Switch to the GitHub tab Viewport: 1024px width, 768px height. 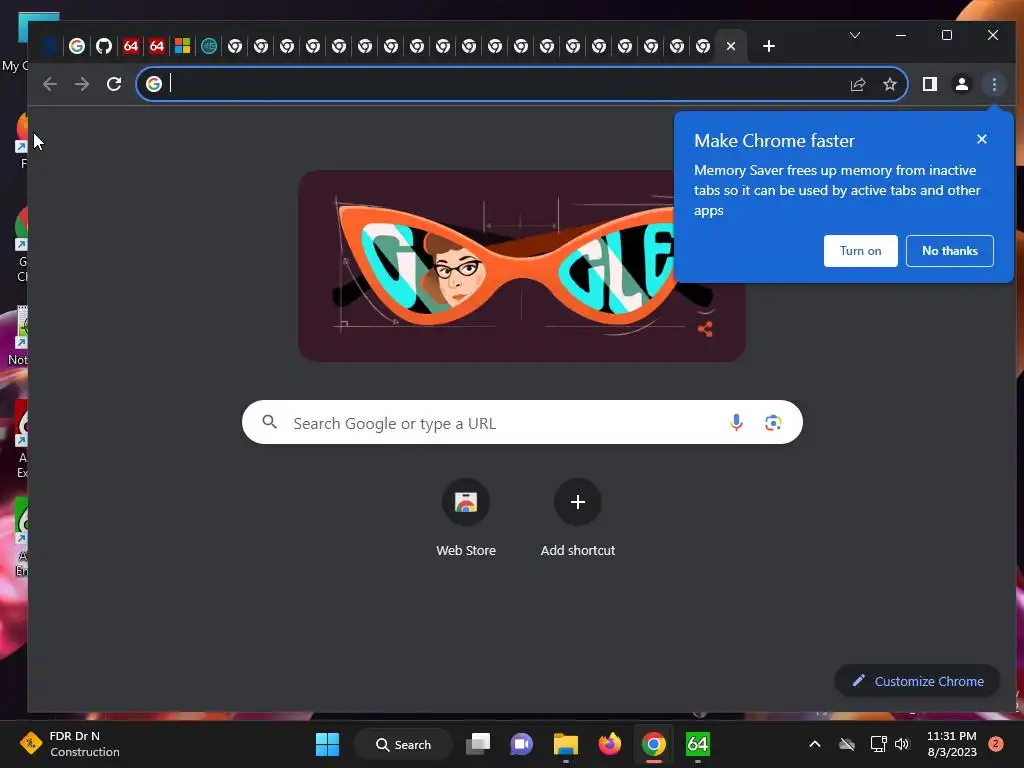tap(104, 46)
